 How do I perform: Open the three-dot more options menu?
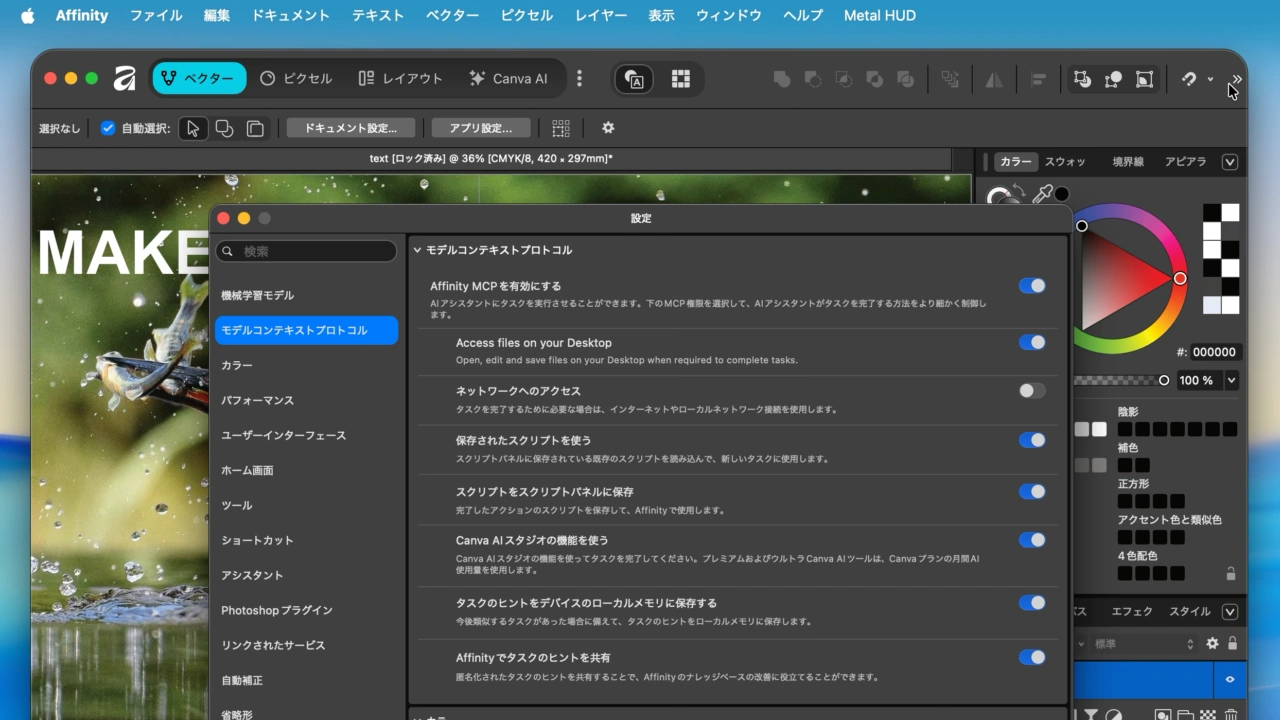579,79
